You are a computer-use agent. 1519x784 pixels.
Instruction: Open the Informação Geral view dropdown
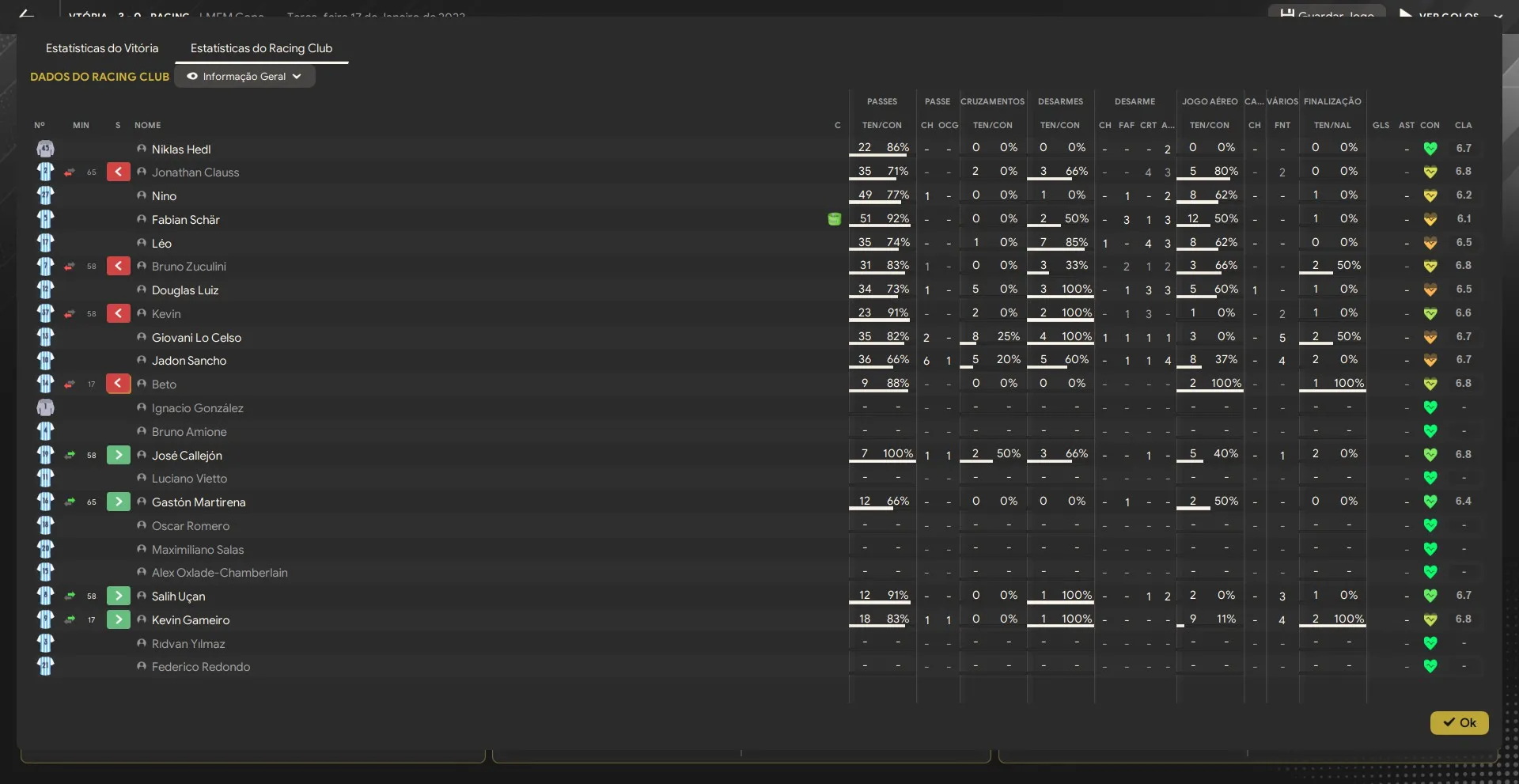click(244, 77)
